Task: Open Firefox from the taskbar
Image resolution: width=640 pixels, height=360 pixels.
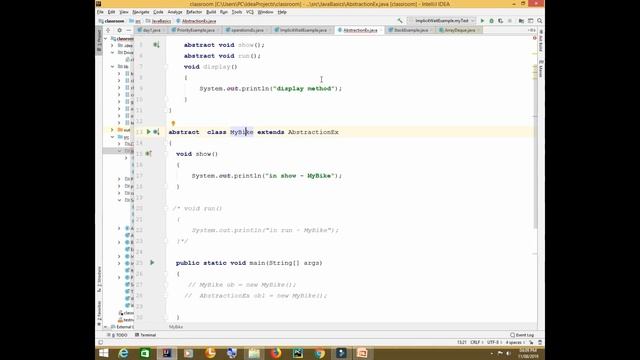Action: [276, 353]
